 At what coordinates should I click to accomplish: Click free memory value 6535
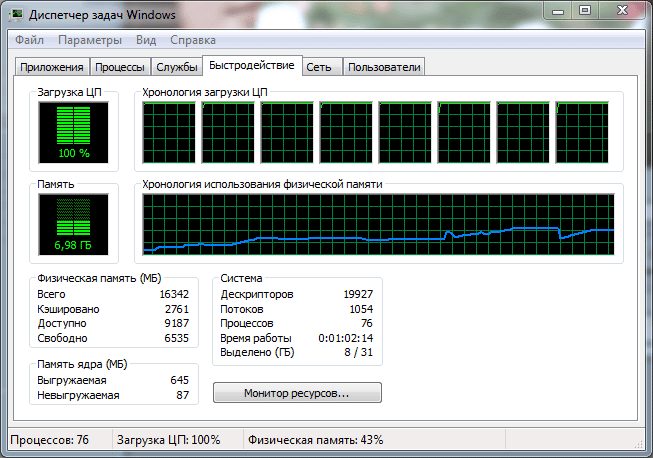click(x=177, y=338)
